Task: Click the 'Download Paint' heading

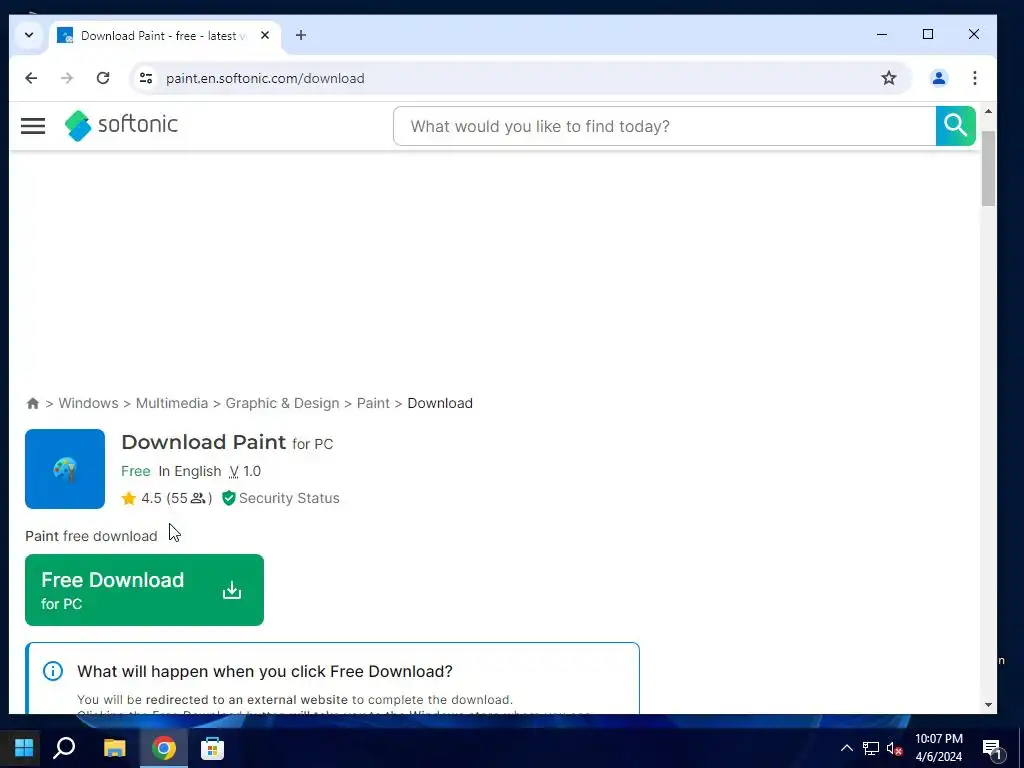Action: 204,442
